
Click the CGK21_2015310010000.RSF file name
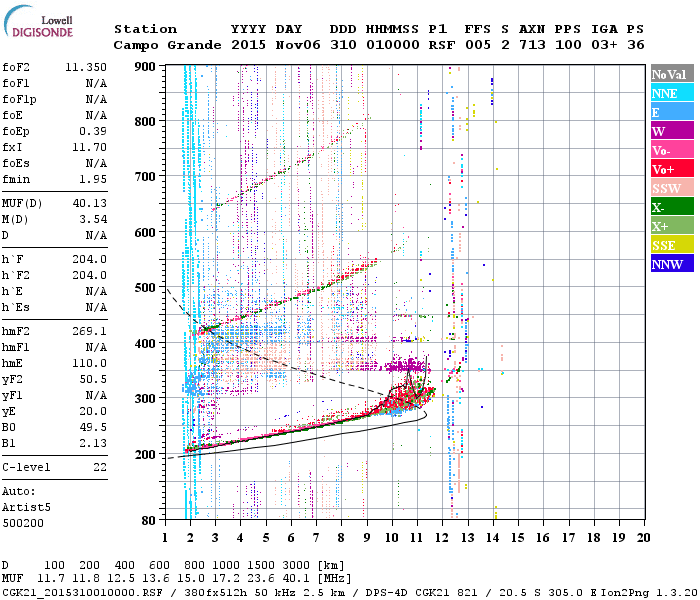point(82,593)
